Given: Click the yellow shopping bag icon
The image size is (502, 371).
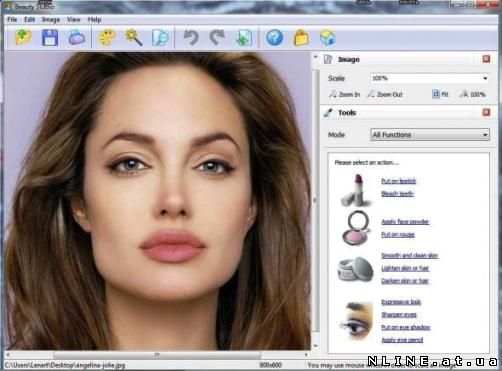Looking at the screenshot, I should coord(301,37).
